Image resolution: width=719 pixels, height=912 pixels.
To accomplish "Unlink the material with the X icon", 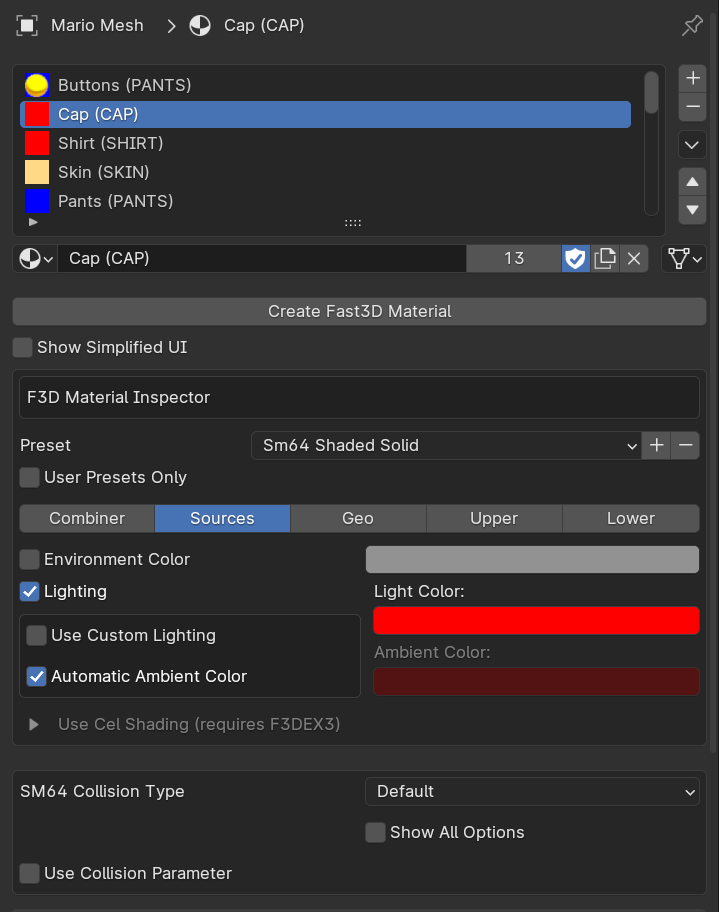I will coord(634,258).
